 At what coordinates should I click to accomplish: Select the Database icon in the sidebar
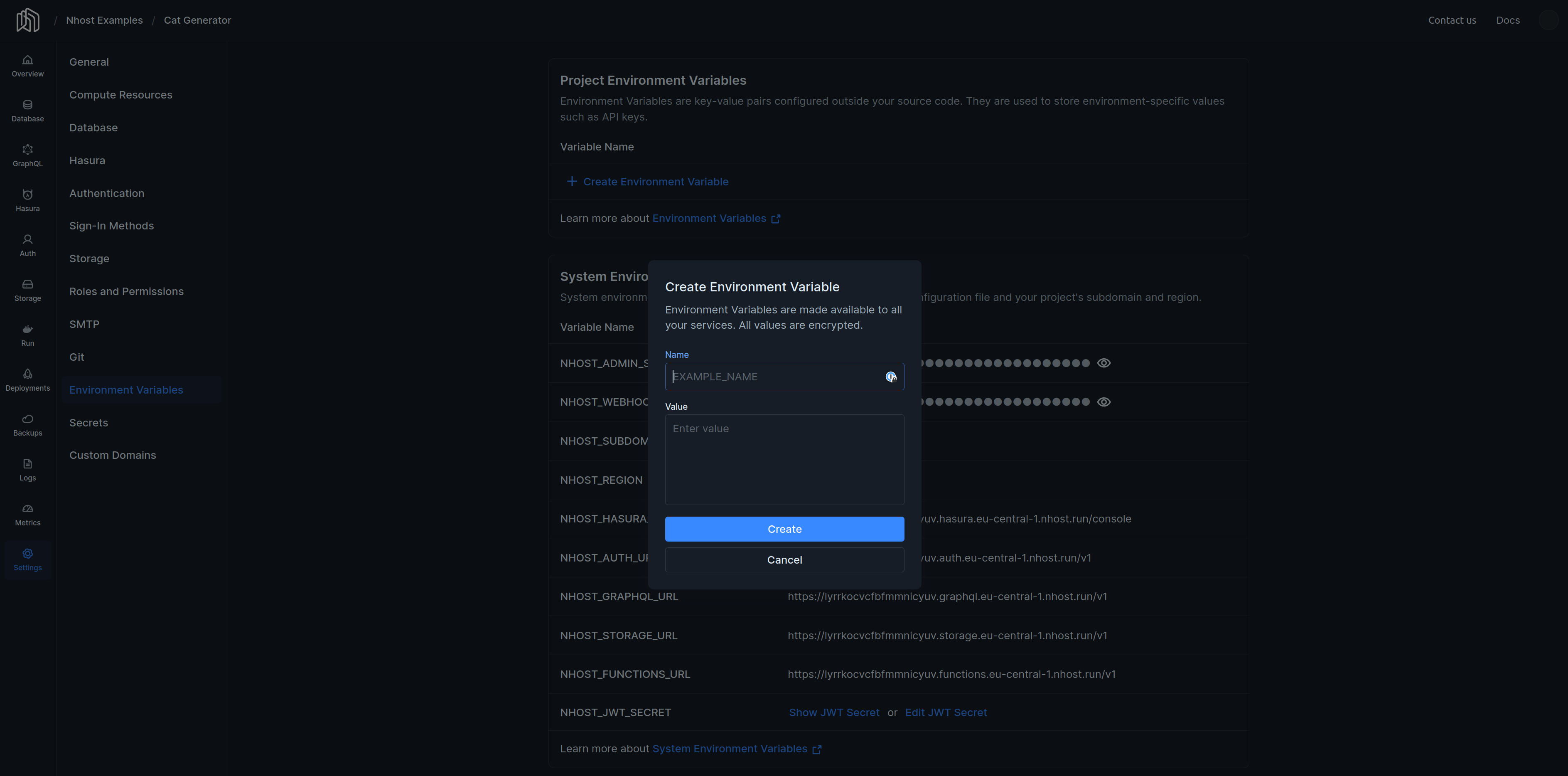tap(27, 110)
